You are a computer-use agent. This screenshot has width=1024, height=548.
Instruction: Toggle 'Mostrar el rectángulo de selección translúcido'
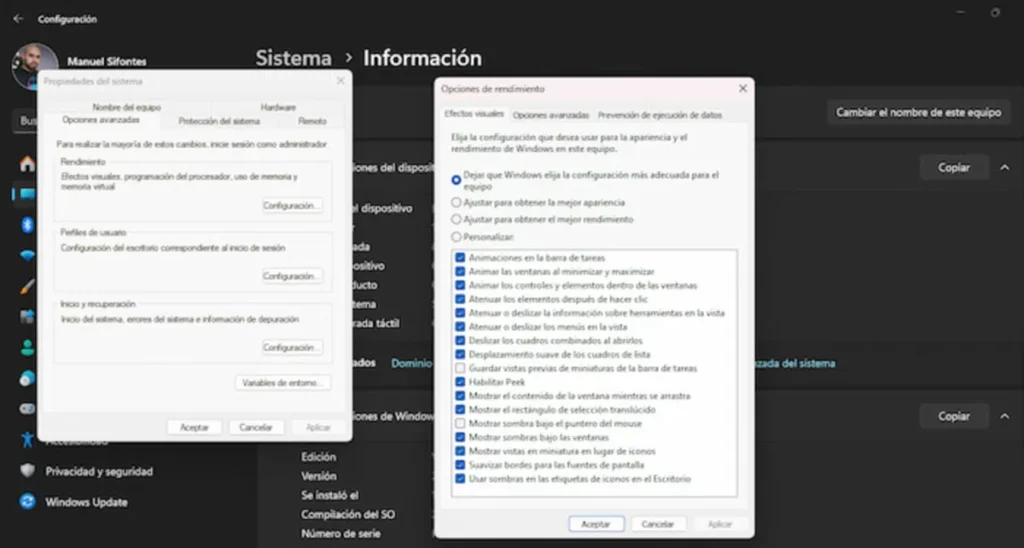coord(460,410)
